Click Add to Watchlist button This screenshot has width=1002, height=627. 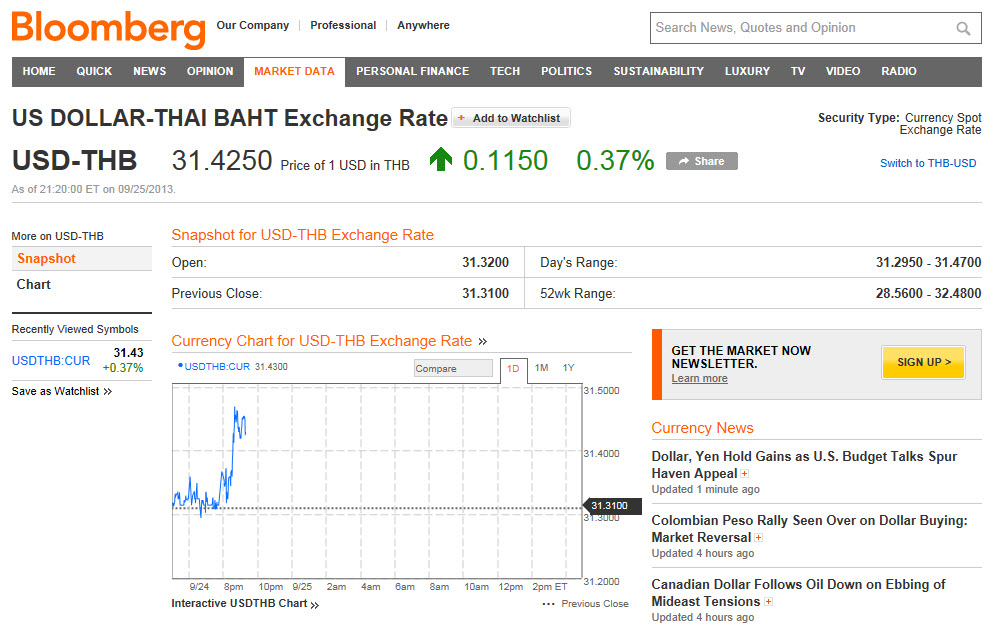point(511,118)
